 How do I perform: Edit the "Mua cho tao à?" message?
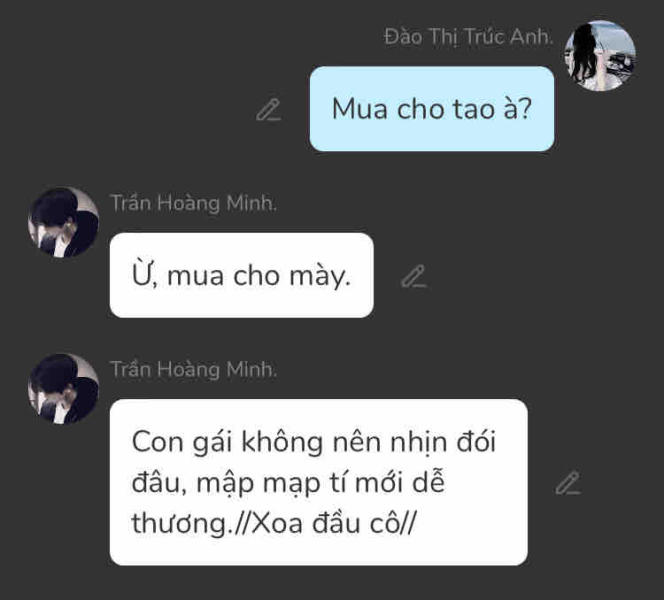pyautogui.click(x=268, y=110)
